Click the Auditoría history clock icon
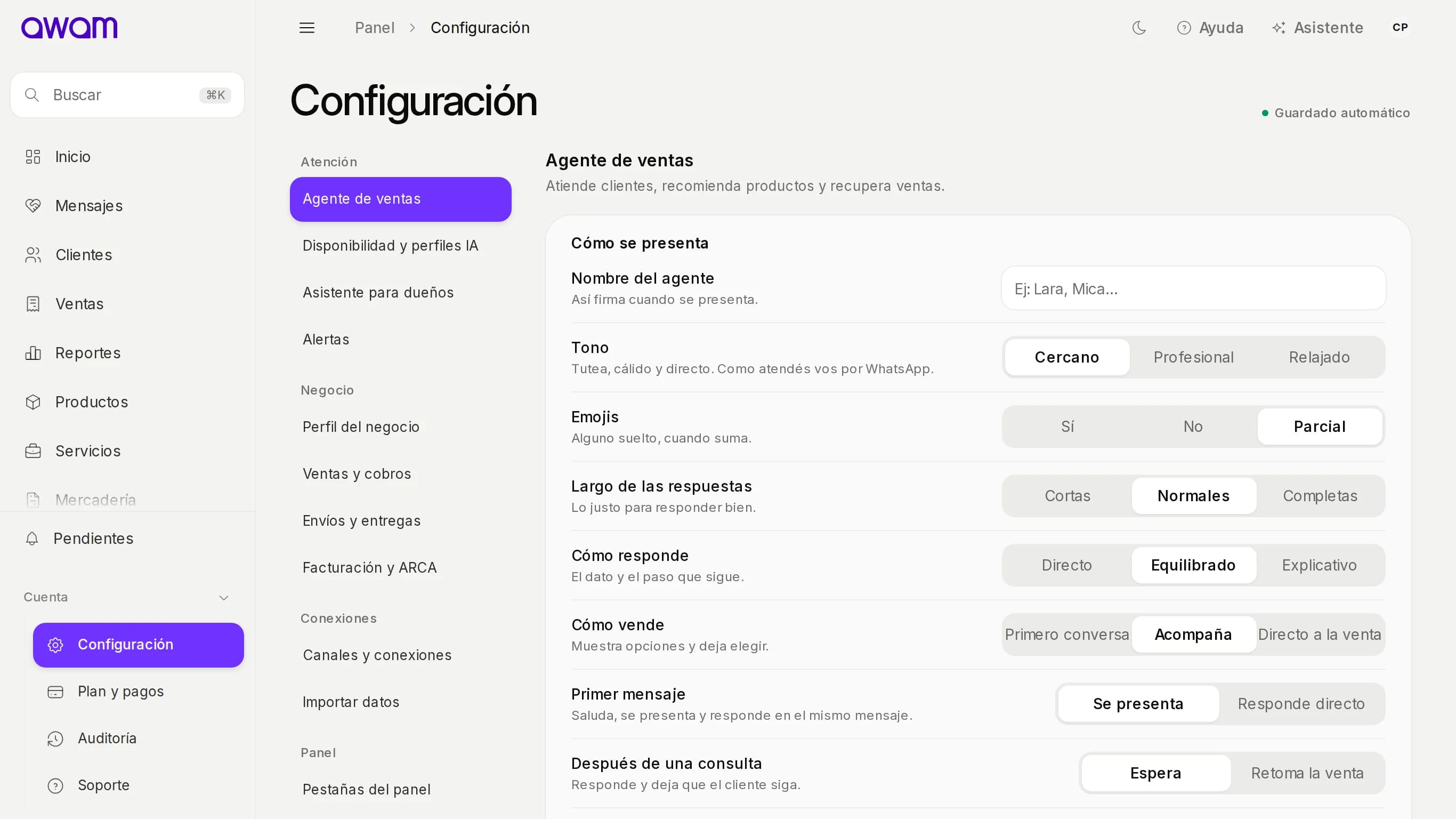 point(55,738)
